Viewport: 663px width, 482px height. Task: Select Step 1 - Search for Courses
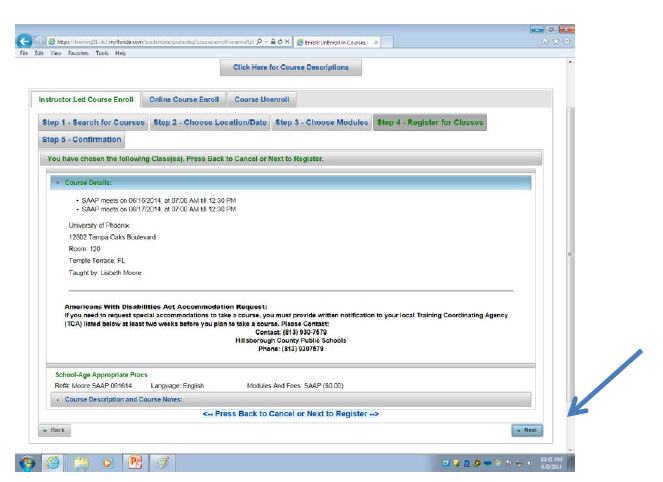point(93,123)
